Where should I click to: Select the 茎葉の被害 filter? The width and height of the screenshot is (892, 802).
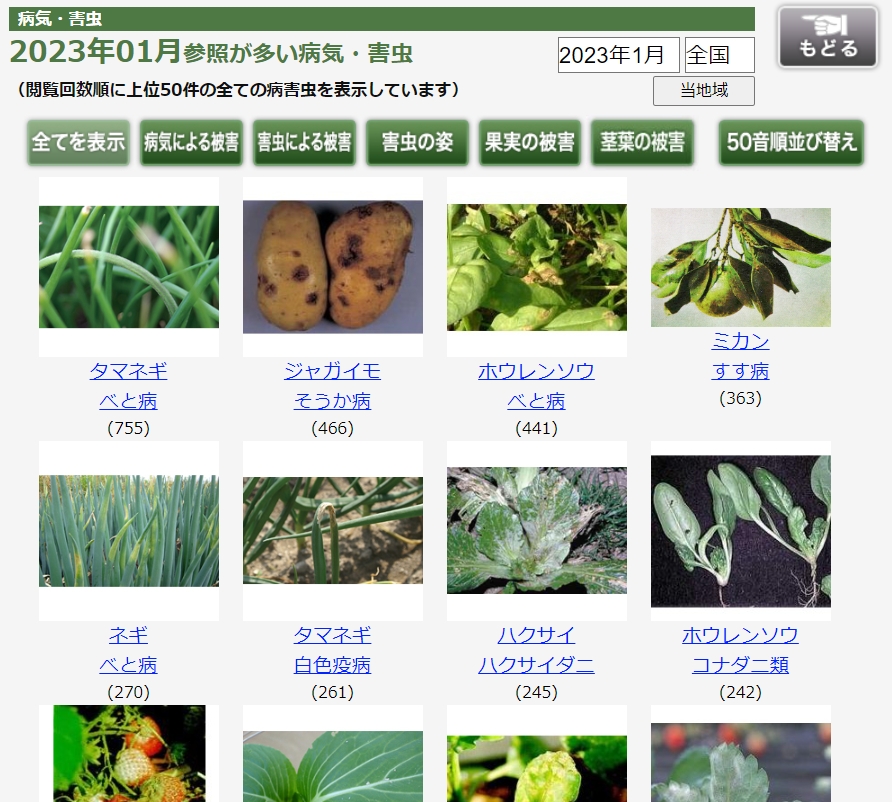(x=642, y=142)
